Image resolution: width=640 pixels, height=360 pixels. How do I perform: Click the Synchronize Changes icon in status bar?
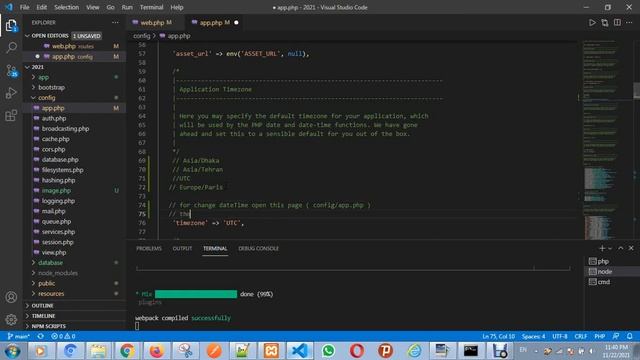[x=40, y=336]
